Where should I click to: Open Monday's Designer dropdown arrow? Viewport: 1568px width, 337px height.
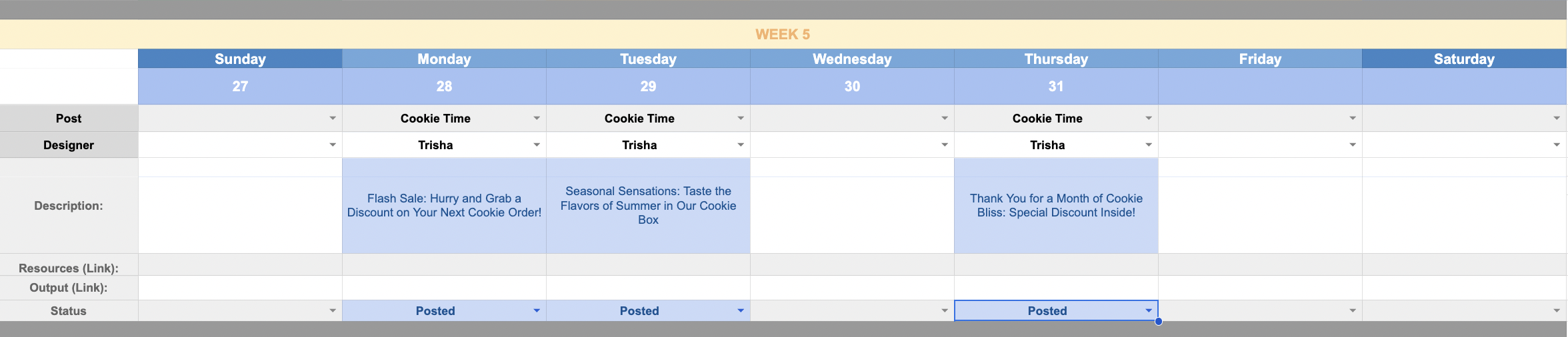(537, 145)
